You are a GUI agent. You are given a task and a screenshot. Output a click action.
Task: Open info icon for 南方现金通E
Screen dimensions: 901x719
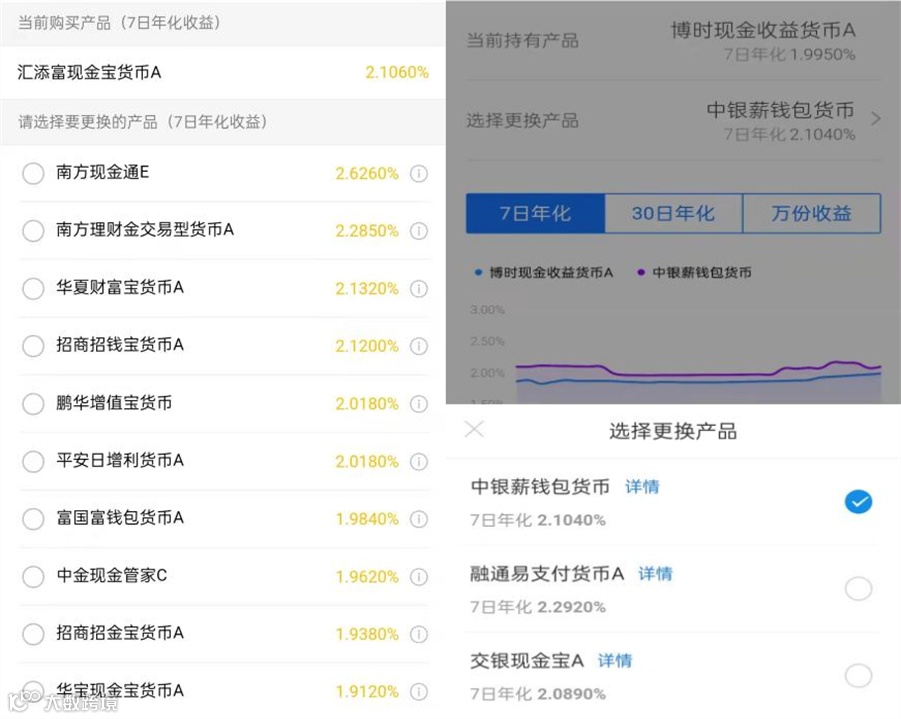click(419, 174)
